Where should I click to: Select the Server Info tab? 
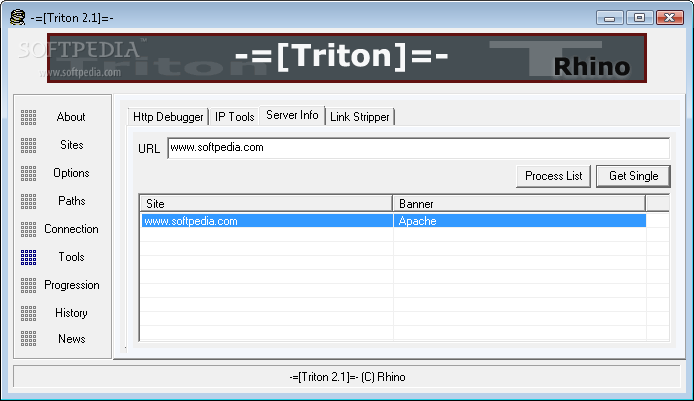click(x=292, y=115)
